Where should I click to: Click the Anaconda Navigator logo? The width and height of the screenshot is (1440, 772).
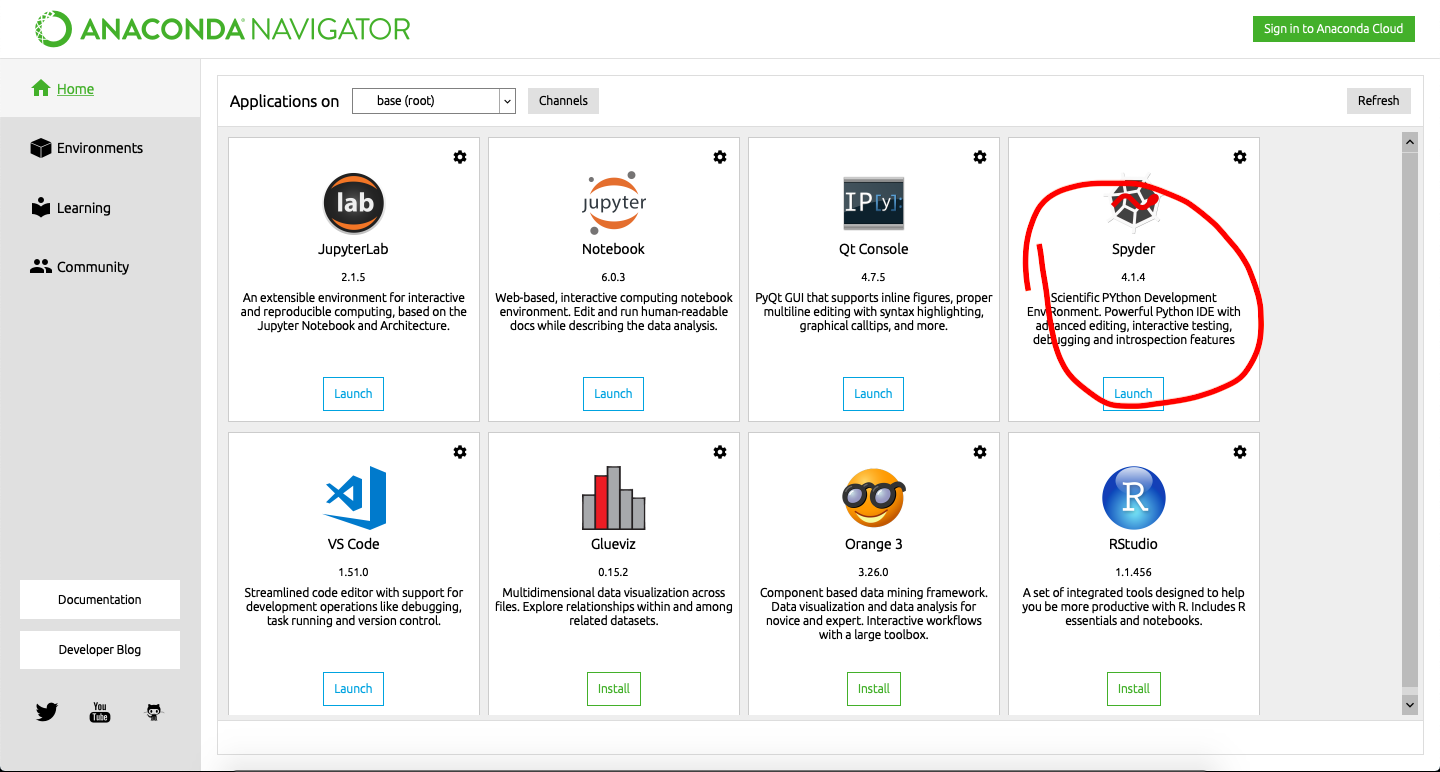(222, 29)
